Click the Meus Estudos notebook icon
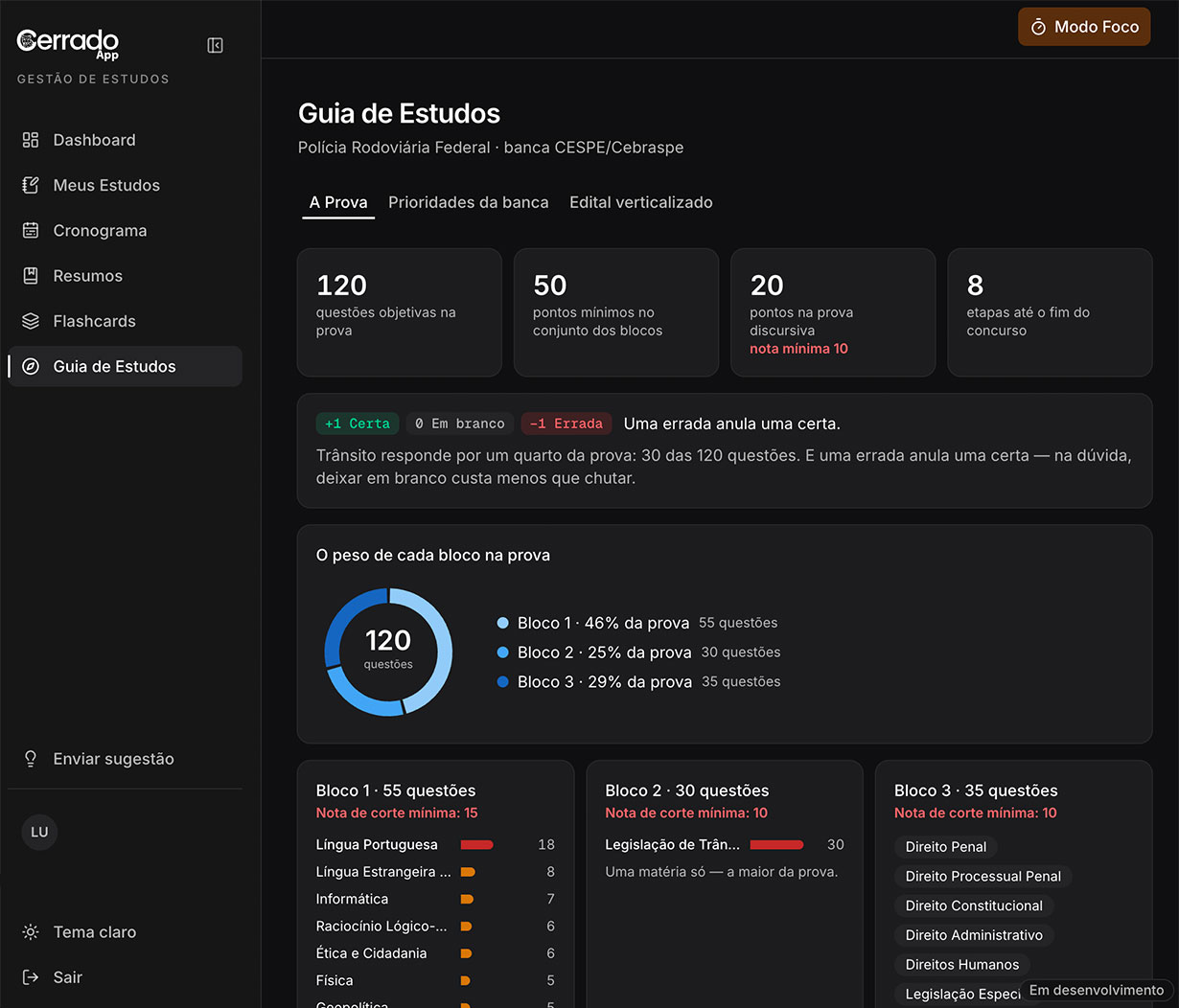The image size is (1179, 1008). click(31, 185)
